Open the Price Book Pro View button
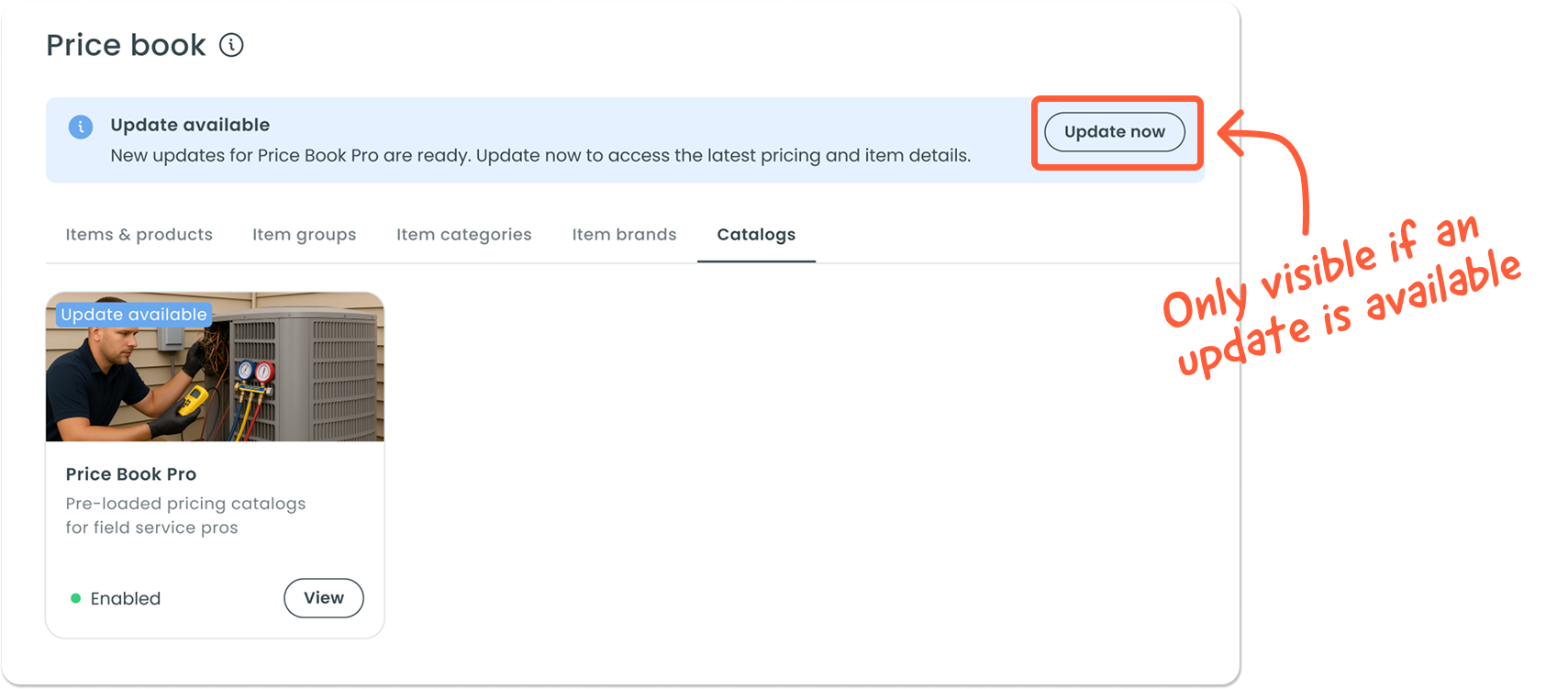Viewport: 1568px width, 689px height. click(x=324, y=598)
